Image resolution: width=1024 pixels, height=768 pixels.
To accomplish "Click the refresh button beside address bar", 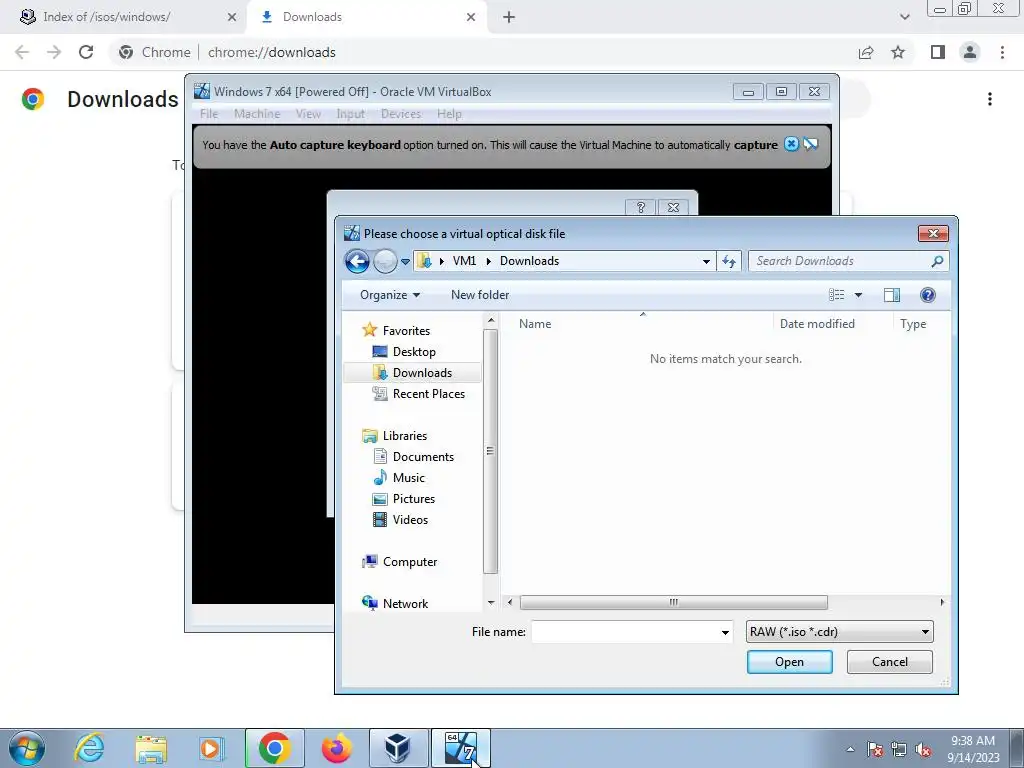I will click(729, 261).
